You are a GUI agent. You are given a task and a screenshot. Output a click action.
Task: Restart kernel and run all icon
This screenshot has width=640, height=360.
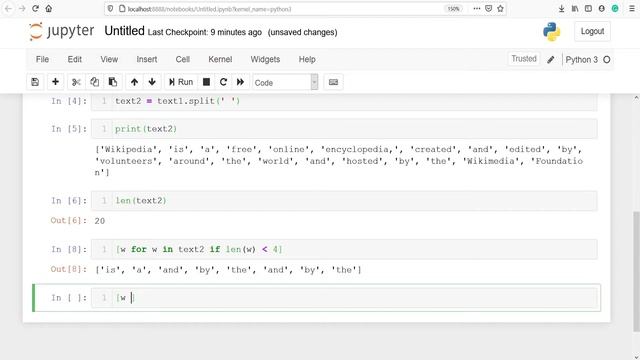240,82
